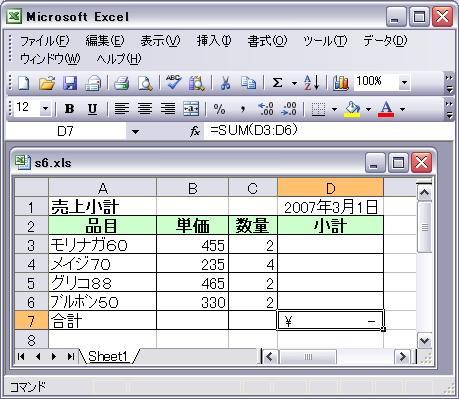Click the fx insert function button
Screen dimensions: 459x399
[x=195, y=132]
